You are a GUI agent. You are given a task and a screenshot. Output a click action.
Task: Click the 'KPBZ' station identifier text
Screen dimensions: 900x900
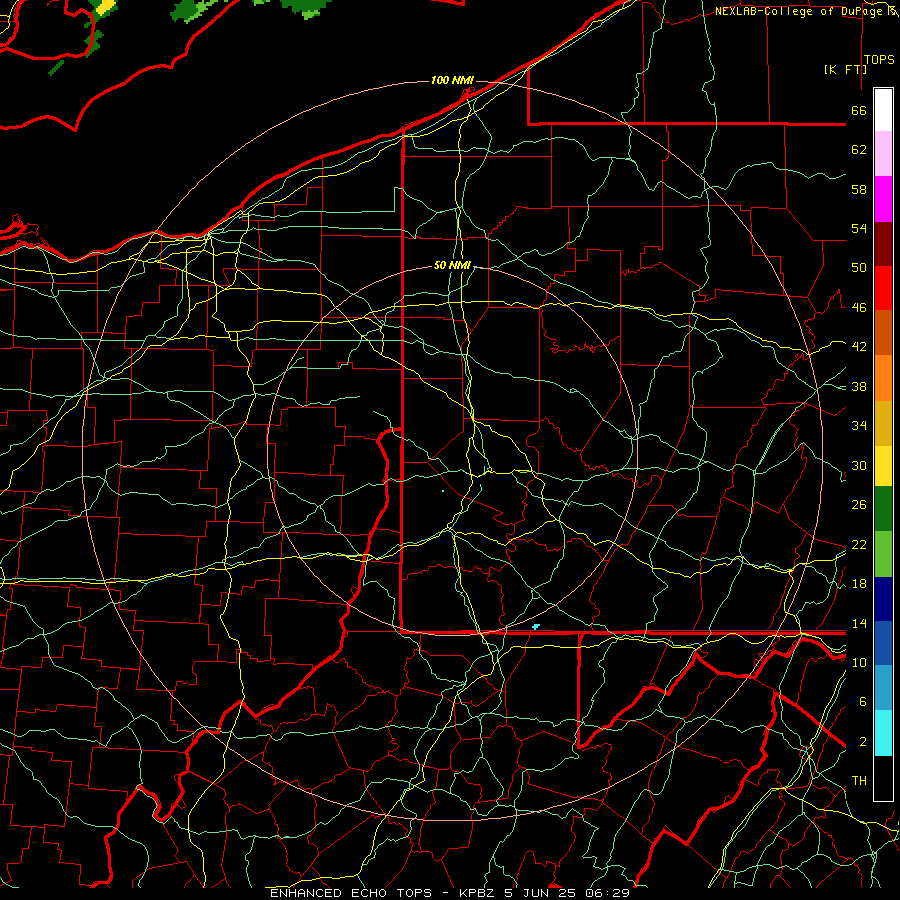(x=476, y=893)
